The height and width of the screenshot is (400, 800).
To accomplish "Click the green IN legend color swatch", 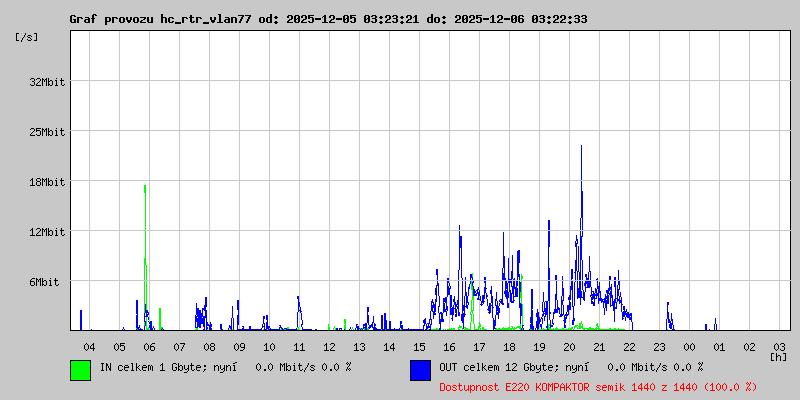I will [x=80, y=370].
